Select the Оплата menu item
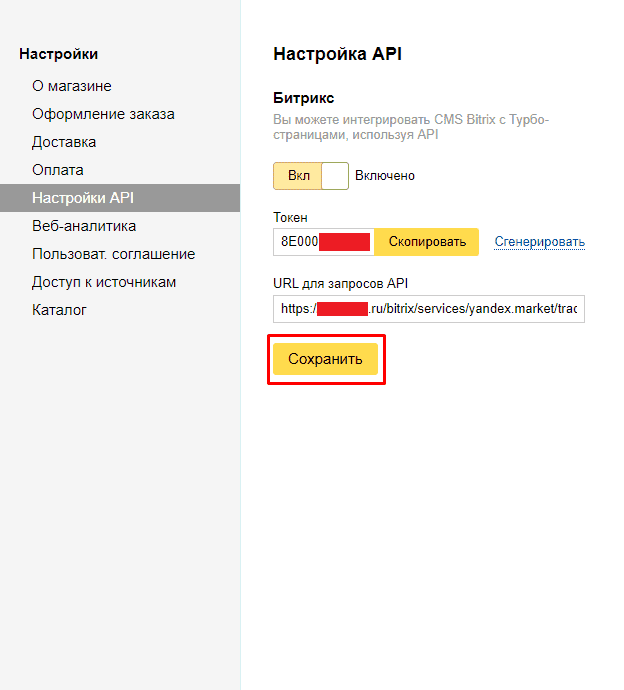 58,170
